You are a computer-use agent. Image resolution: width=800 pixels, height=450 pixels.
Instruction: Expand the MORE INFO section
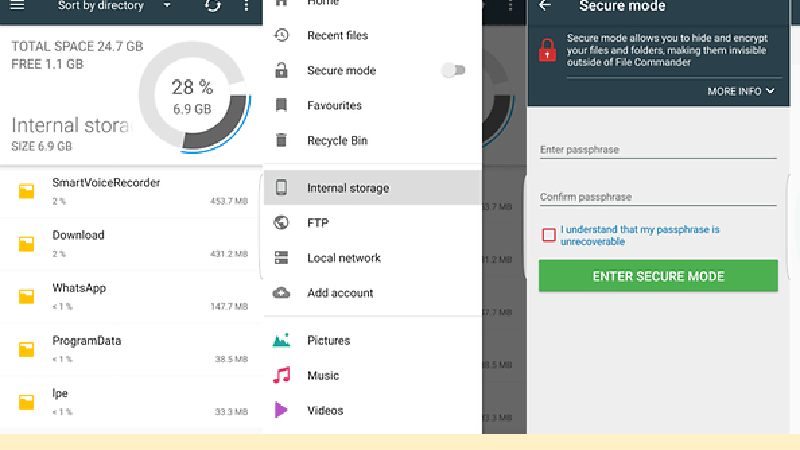coord(741,91)
